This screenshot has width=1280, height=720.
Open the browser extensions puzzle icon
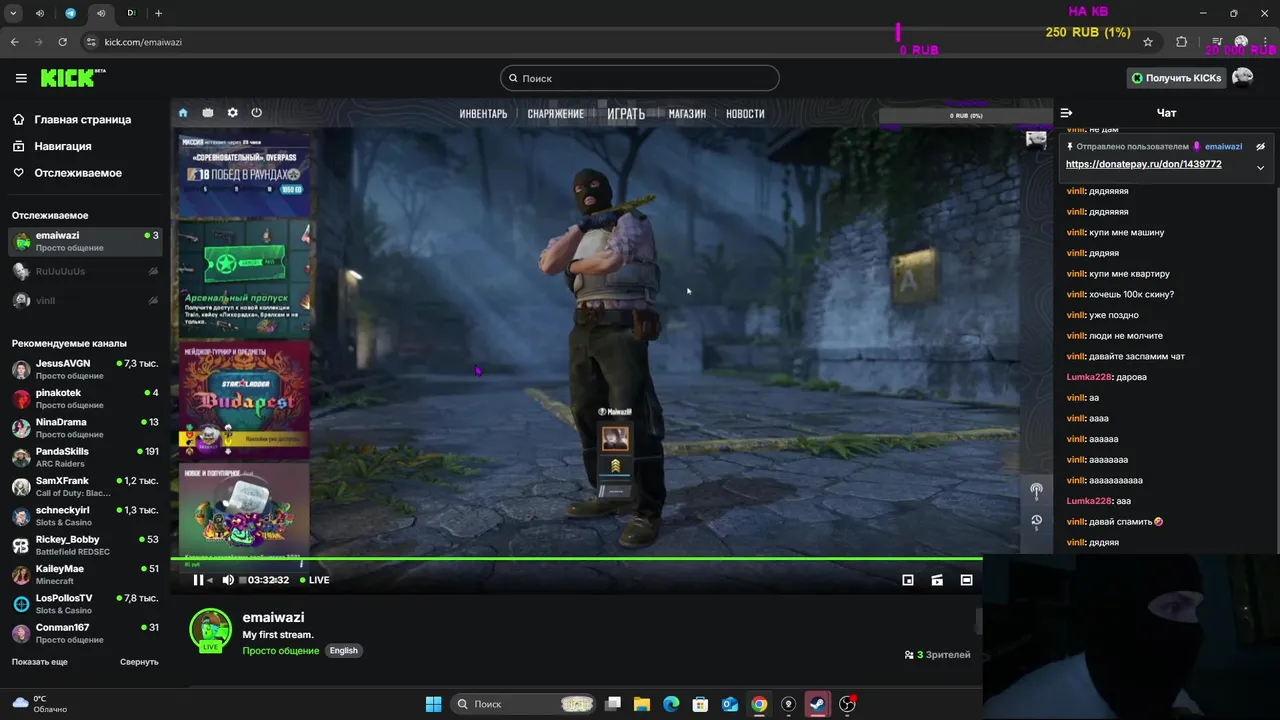click(1182, 42)
